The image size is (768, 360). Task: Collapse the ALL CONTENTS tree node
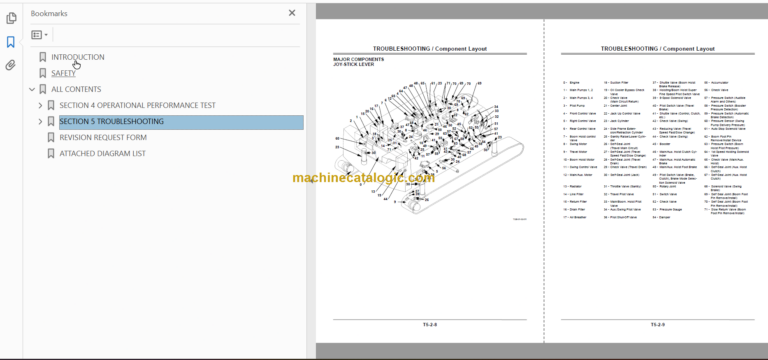pos(32,90)
